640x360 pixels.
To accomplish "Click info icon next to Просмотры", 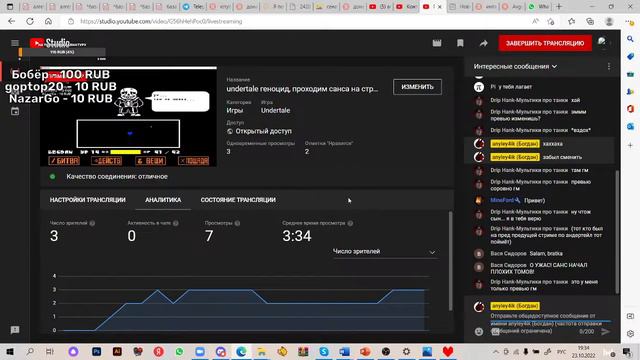I will pos(237,223).
